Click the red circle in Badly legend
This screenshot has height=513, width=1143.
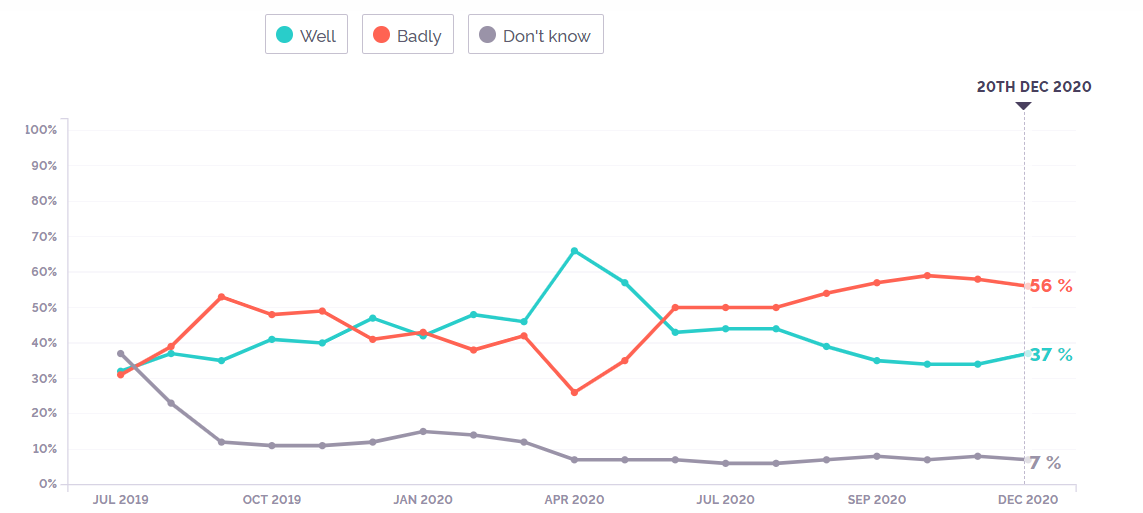pyautogui.click(x=381, y=35)
